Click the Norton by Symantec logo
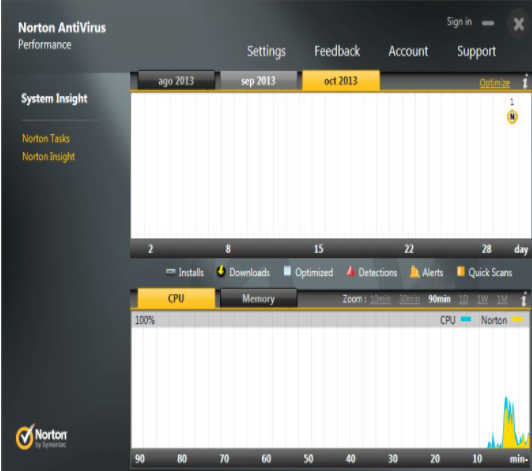Screen dimensions: 532x471 [41, 436]
